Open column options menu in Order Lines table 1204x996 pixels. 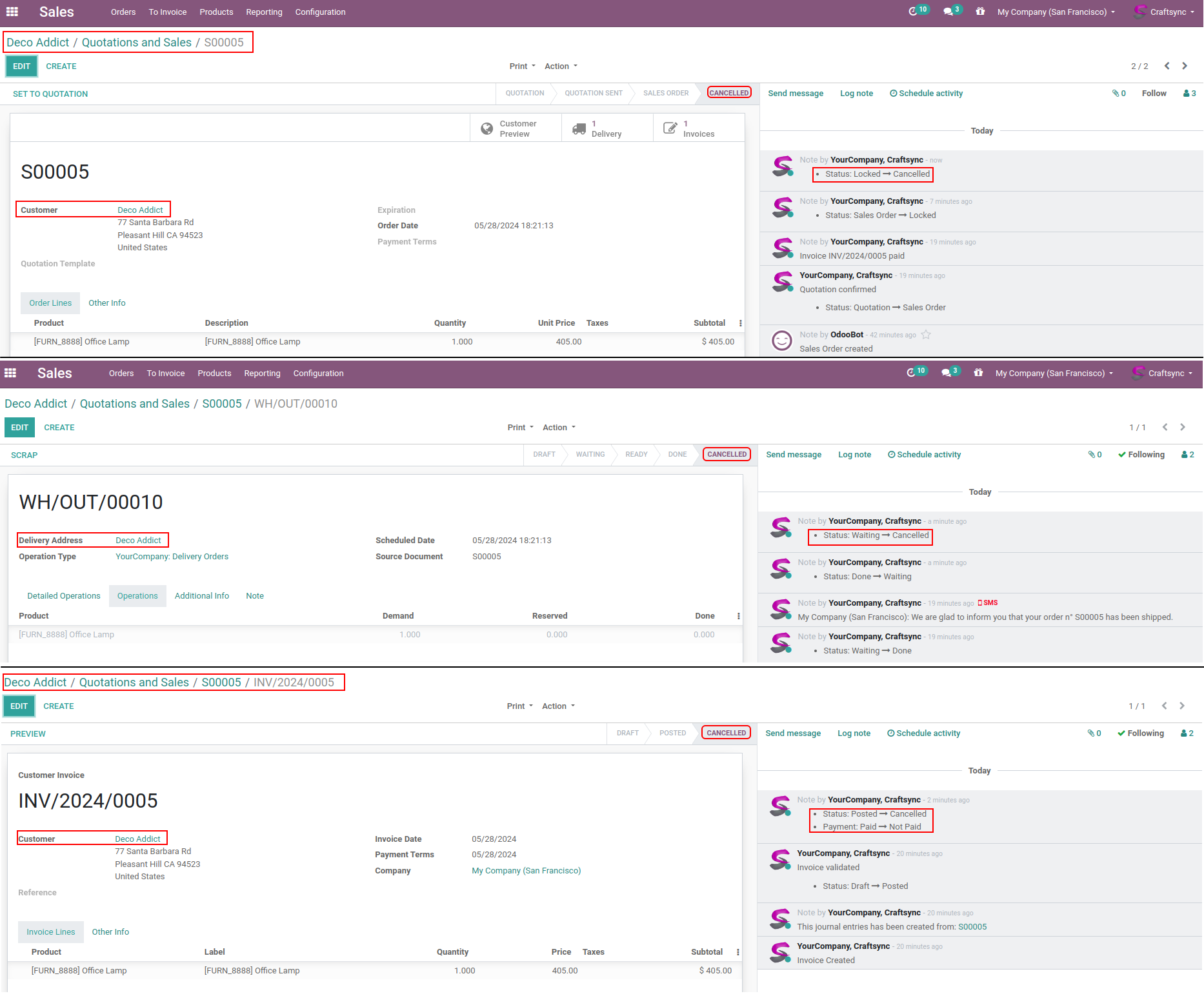tap(740, 323)
